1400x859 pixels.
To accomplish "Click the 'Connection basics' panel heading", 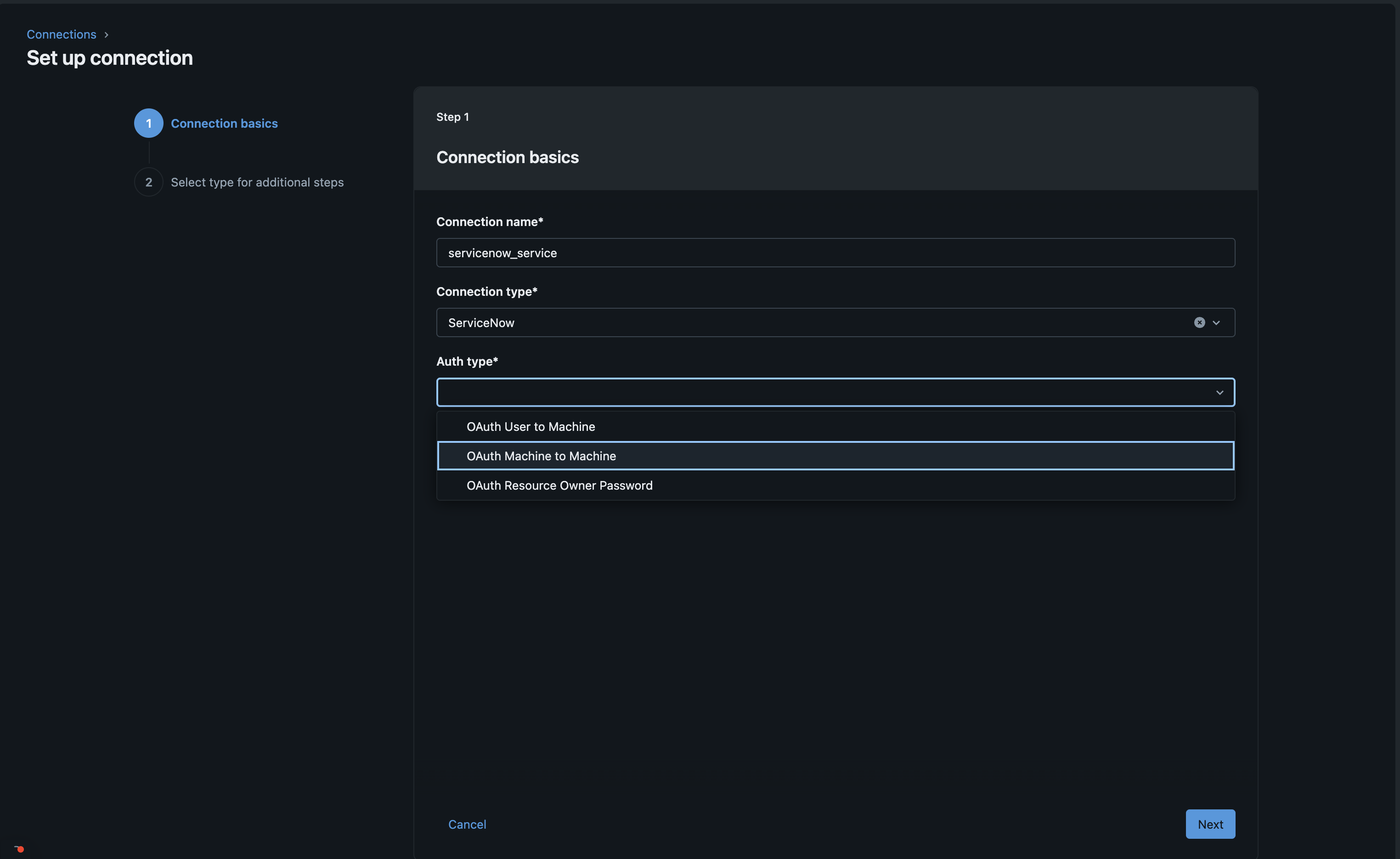I will (x=508, y=158).
